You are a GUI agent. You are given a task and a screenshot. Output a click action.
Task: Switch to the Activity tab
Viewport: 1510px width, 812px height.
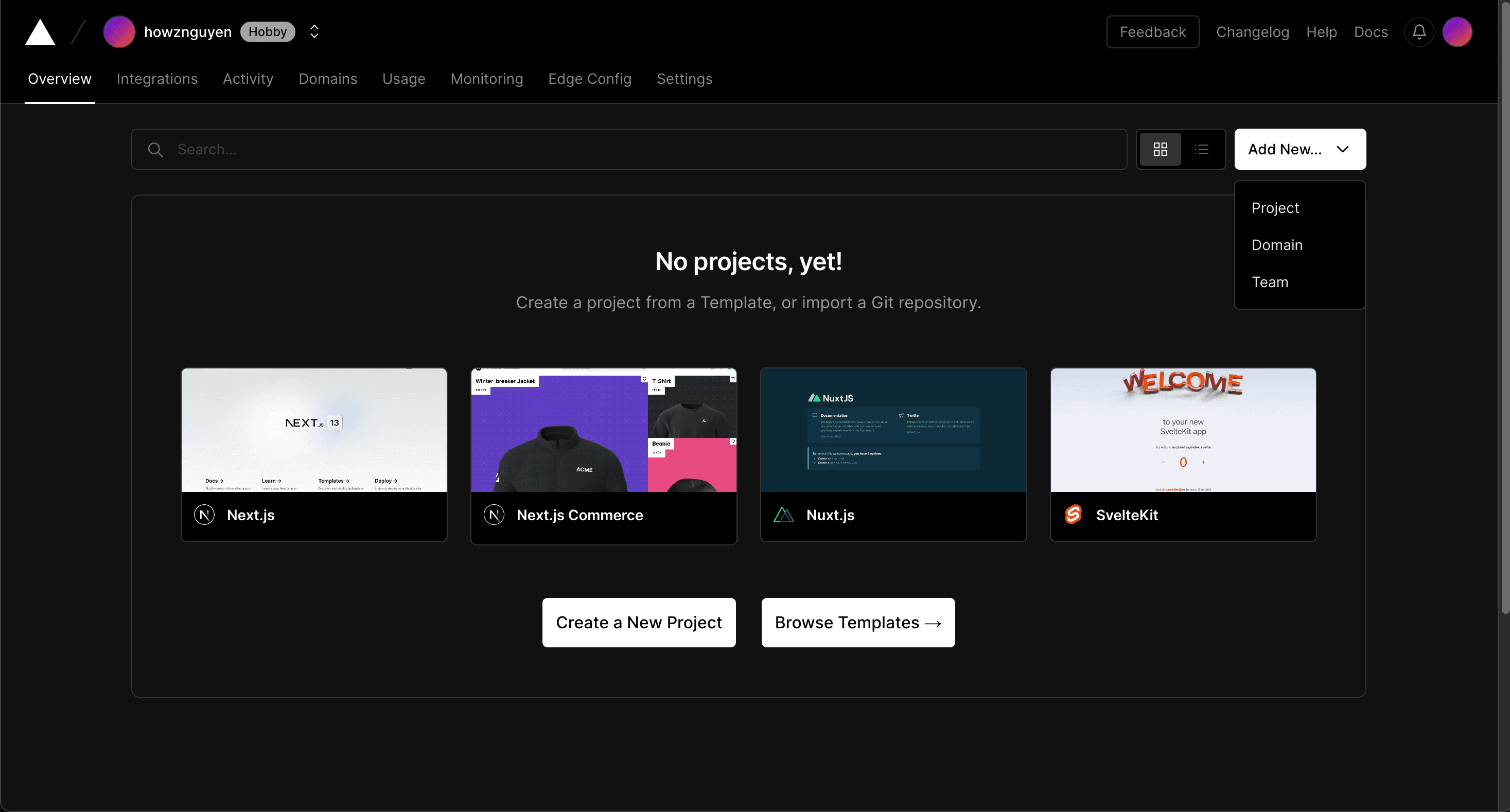(x=248, y=79)
